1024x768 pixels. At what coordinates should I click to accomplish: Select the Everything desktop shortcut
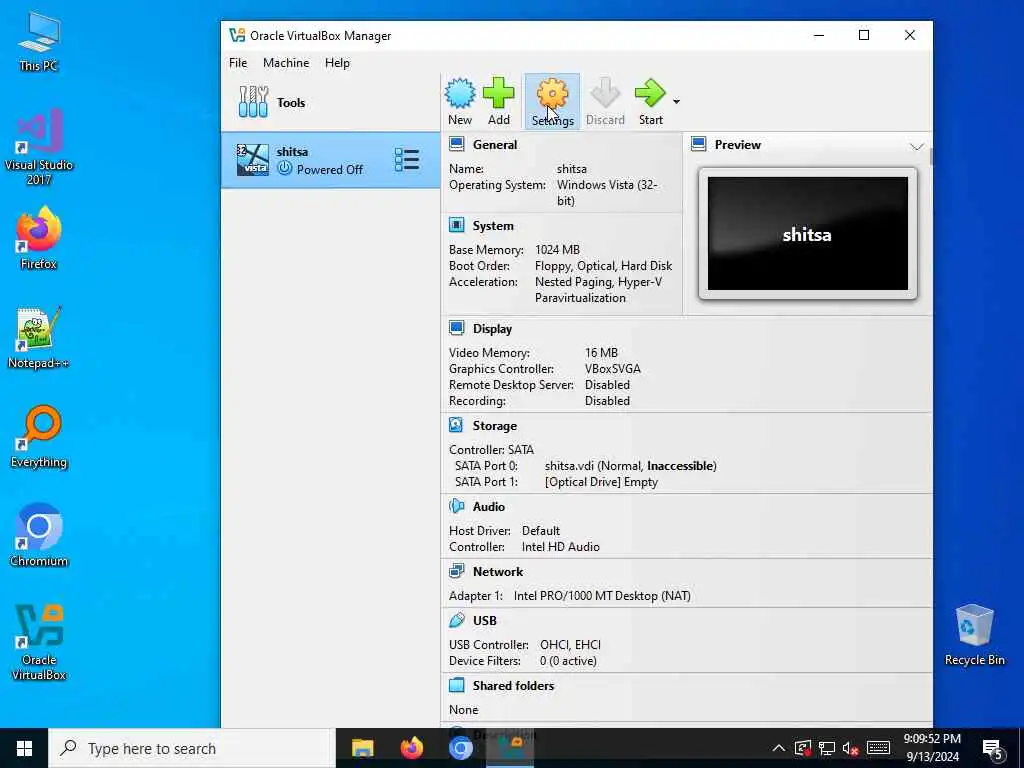tap(39, 437)
